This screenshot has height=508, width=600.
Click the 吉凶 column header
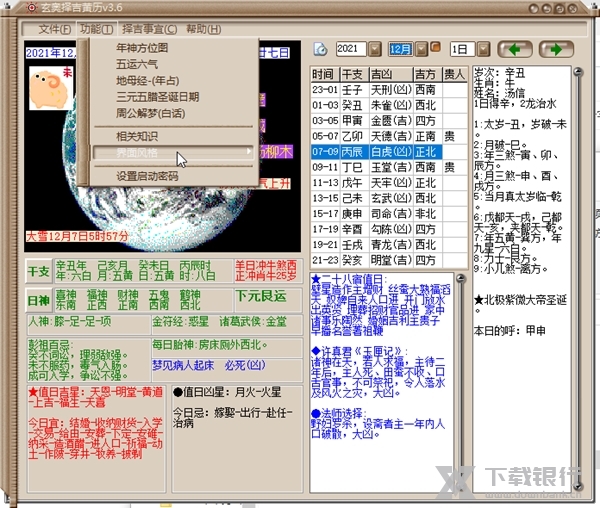pos(391,74)
